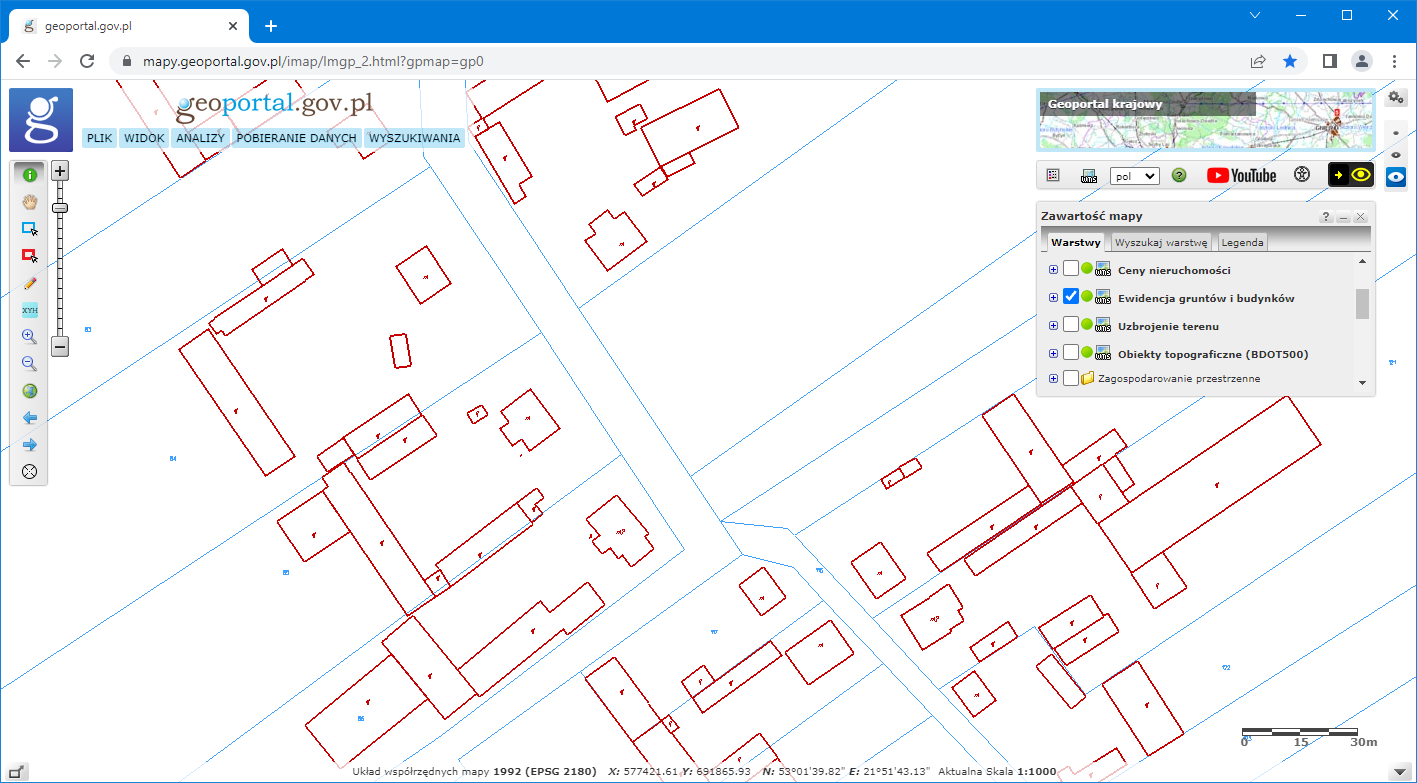Expand the Obiekty topograficzne (BDOT500) node
Screen dimensions: 1417x783
1053,353
